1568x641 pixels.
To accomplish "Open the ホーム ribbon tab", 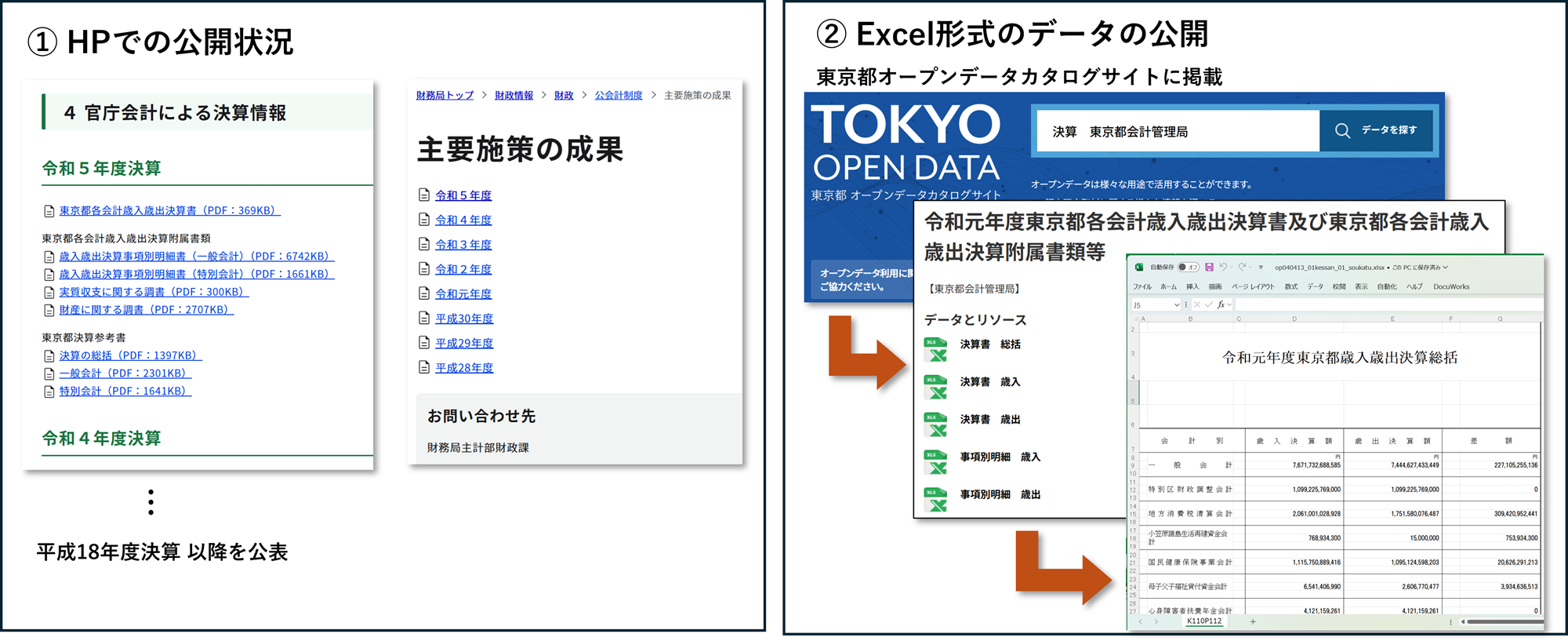I will (x=1168, y=286).
